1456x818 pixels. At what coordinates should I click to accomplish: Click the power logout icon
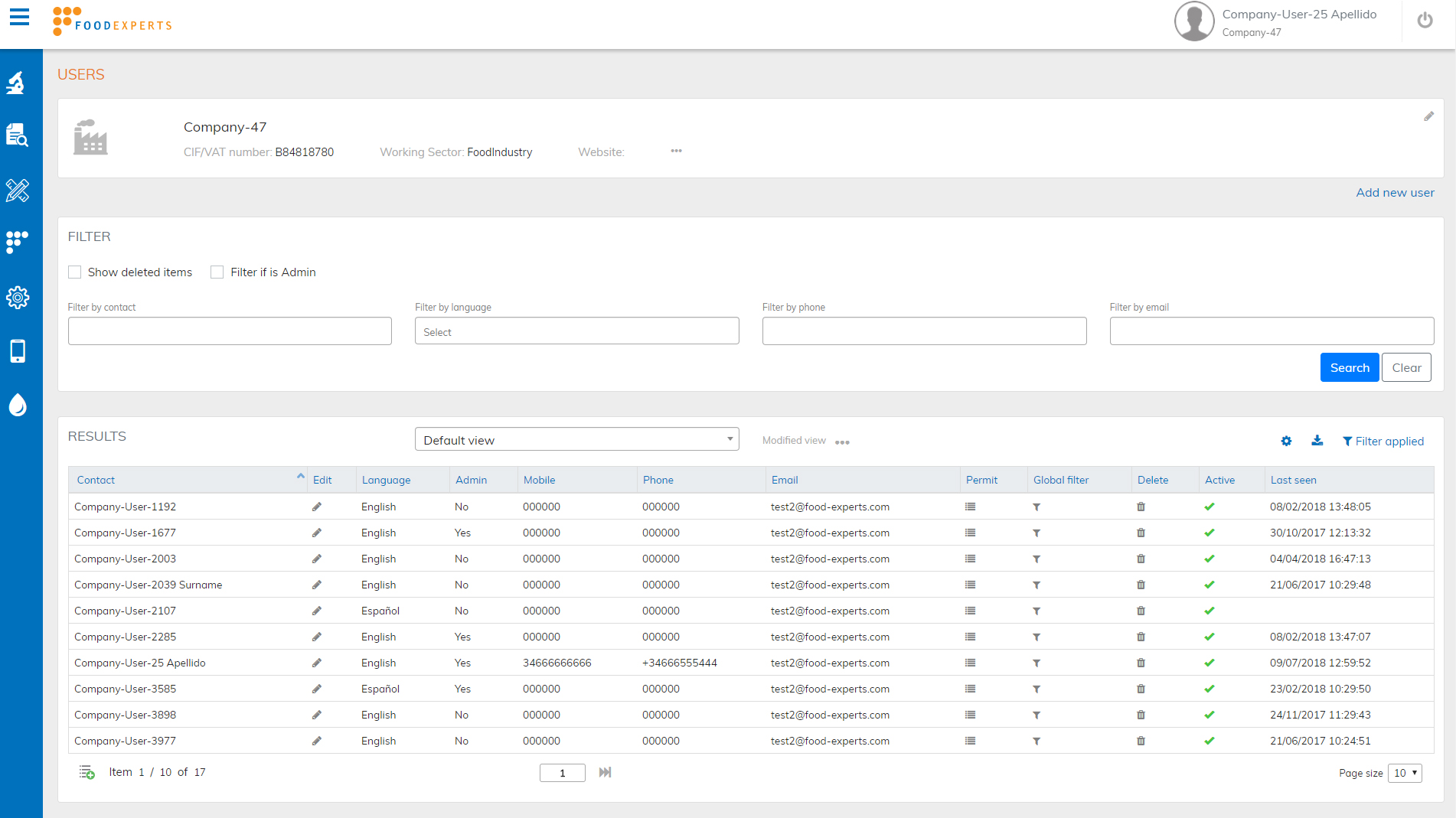point(1425,21)
